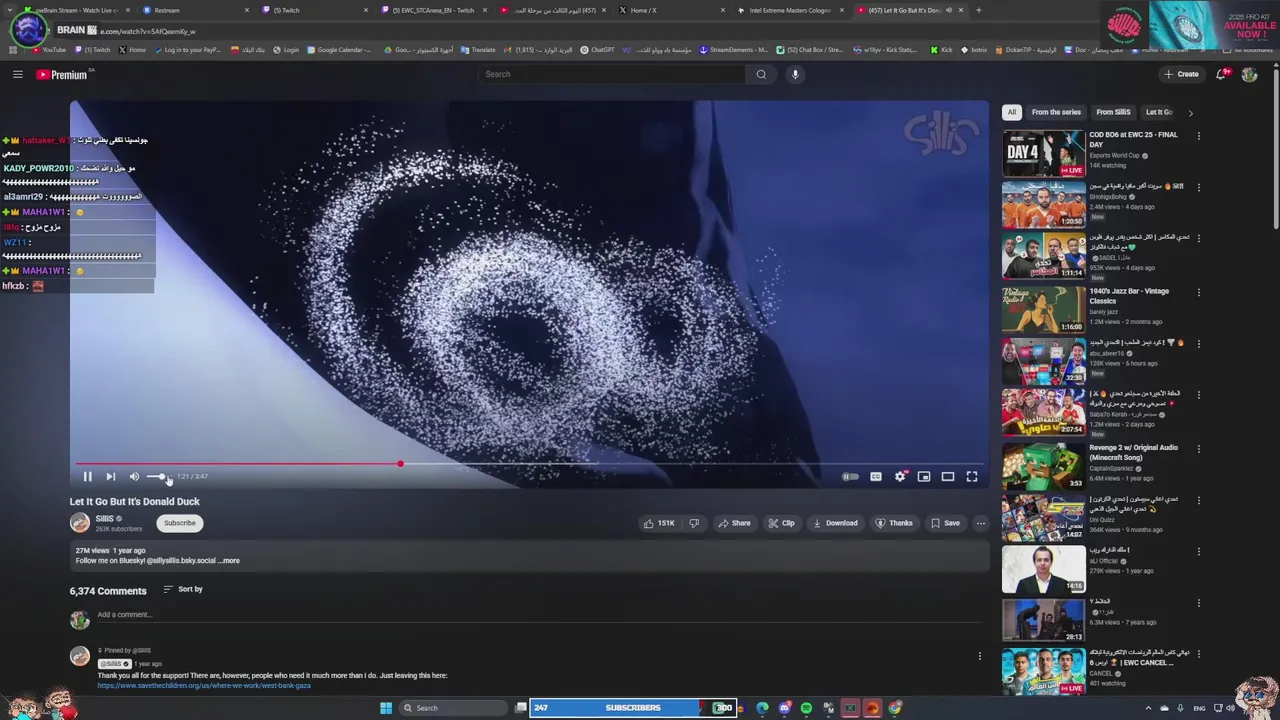Open Chrome from taskbar
Viewport: 1280px width, 720px height.
coord(895,708)
